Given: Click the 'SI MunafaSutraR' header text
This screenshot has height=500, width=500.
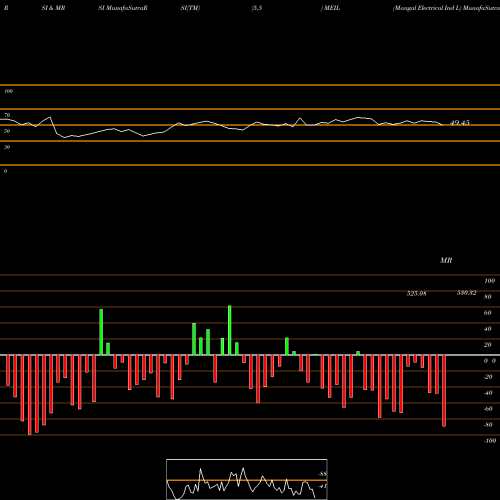Looking at the screenshot, I should pos(123,8).
